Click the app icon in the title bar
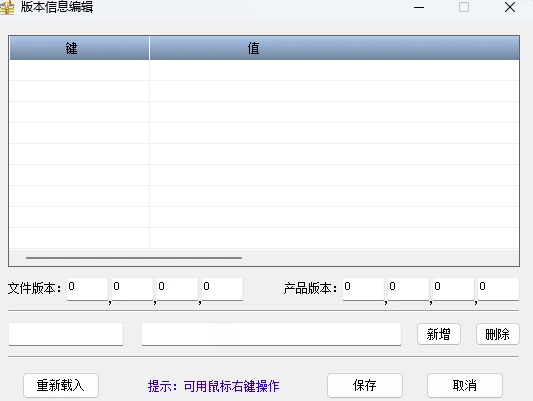Viewport: 533px width, 401px height. coord(7,7)
